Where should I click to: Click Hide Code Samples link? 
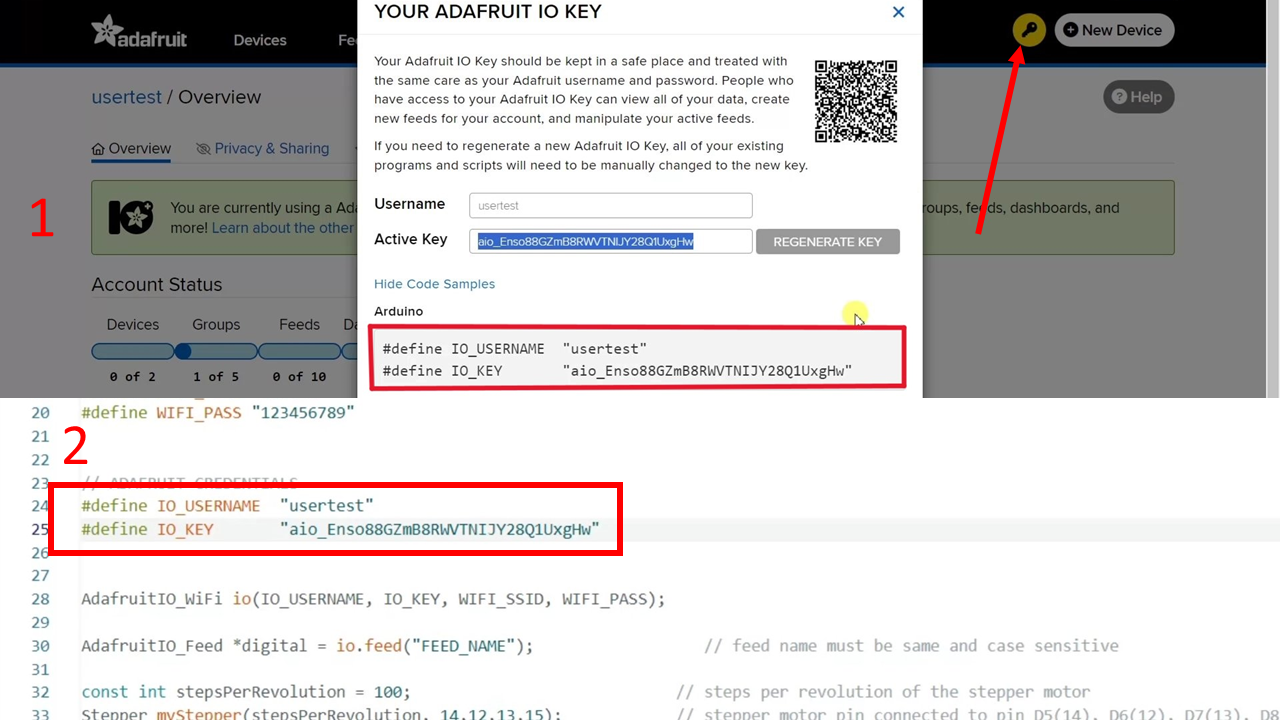(x=434, y=284)
